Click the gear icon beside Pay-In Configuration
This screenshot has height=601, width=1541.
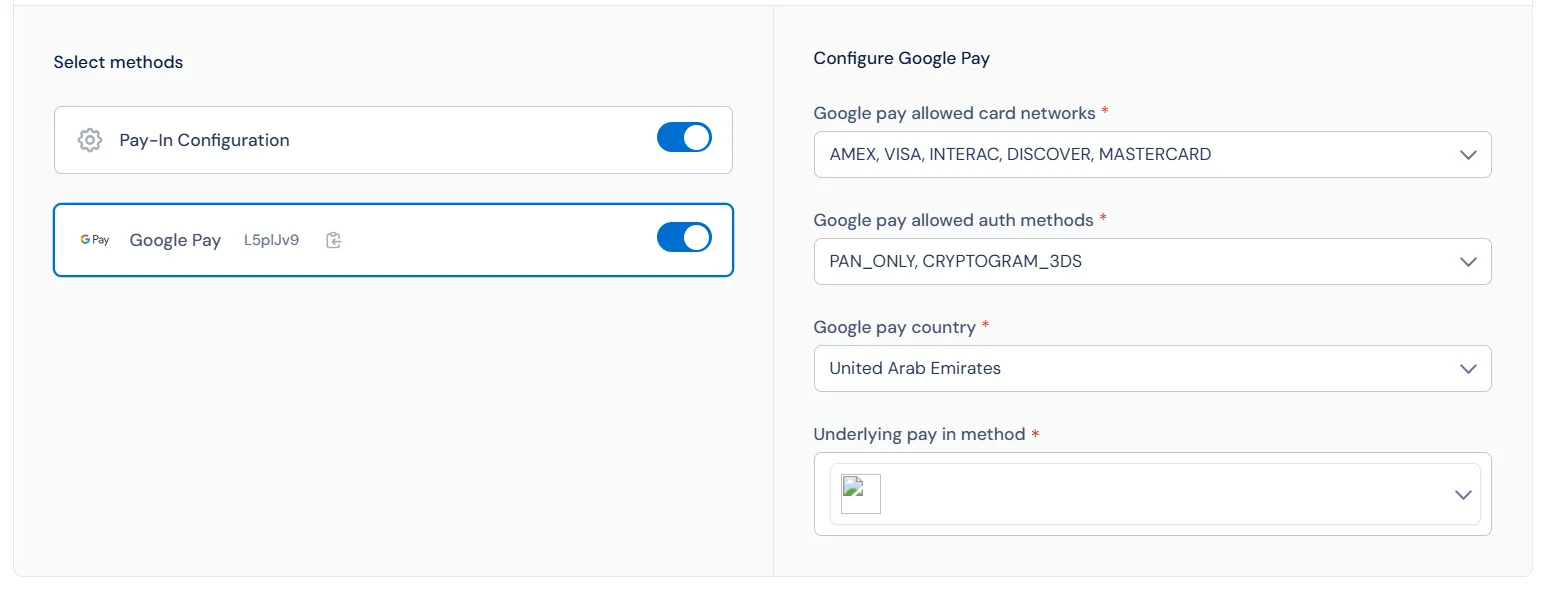90,140
